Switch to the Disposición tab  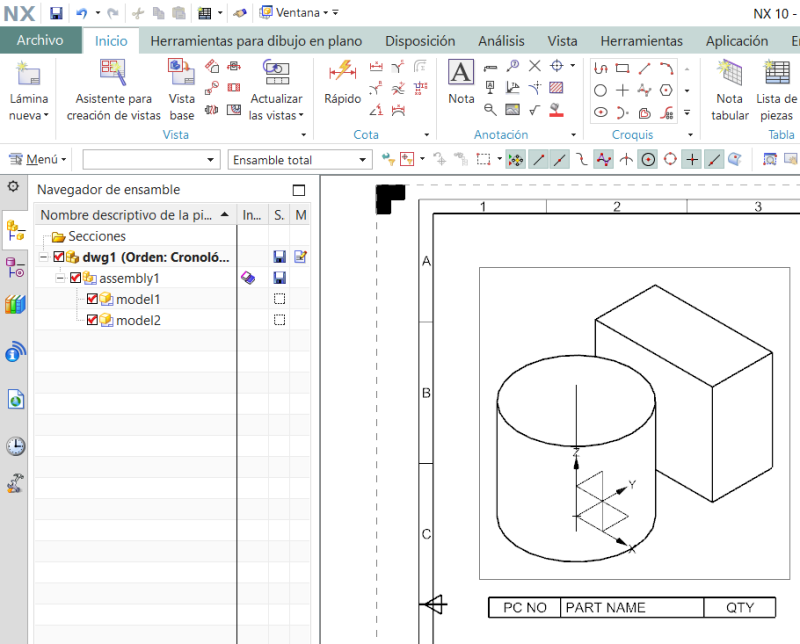[420, 41]
